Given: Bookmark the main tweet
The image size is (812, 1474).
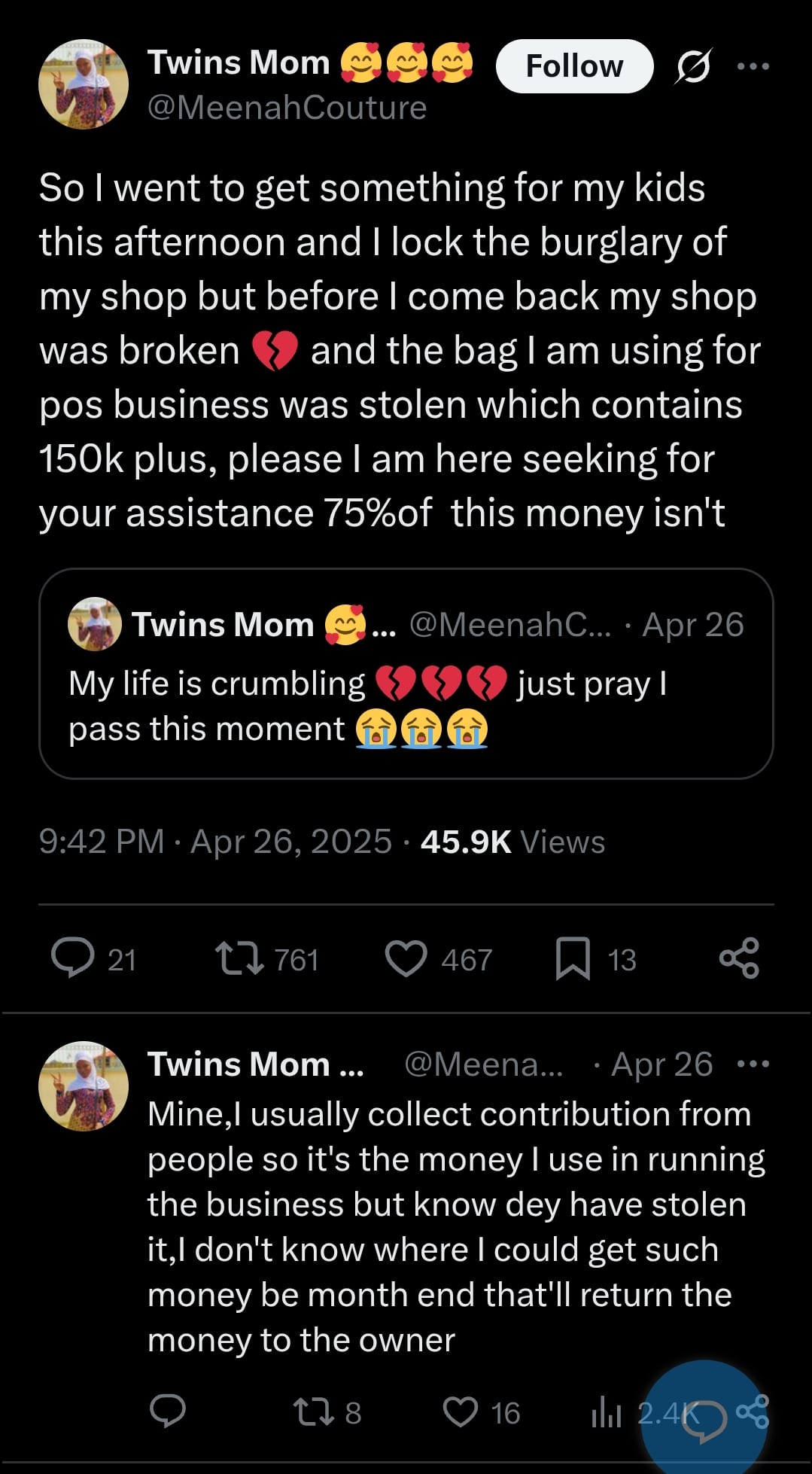Looking at the screenshot, I should click(573, 958).
